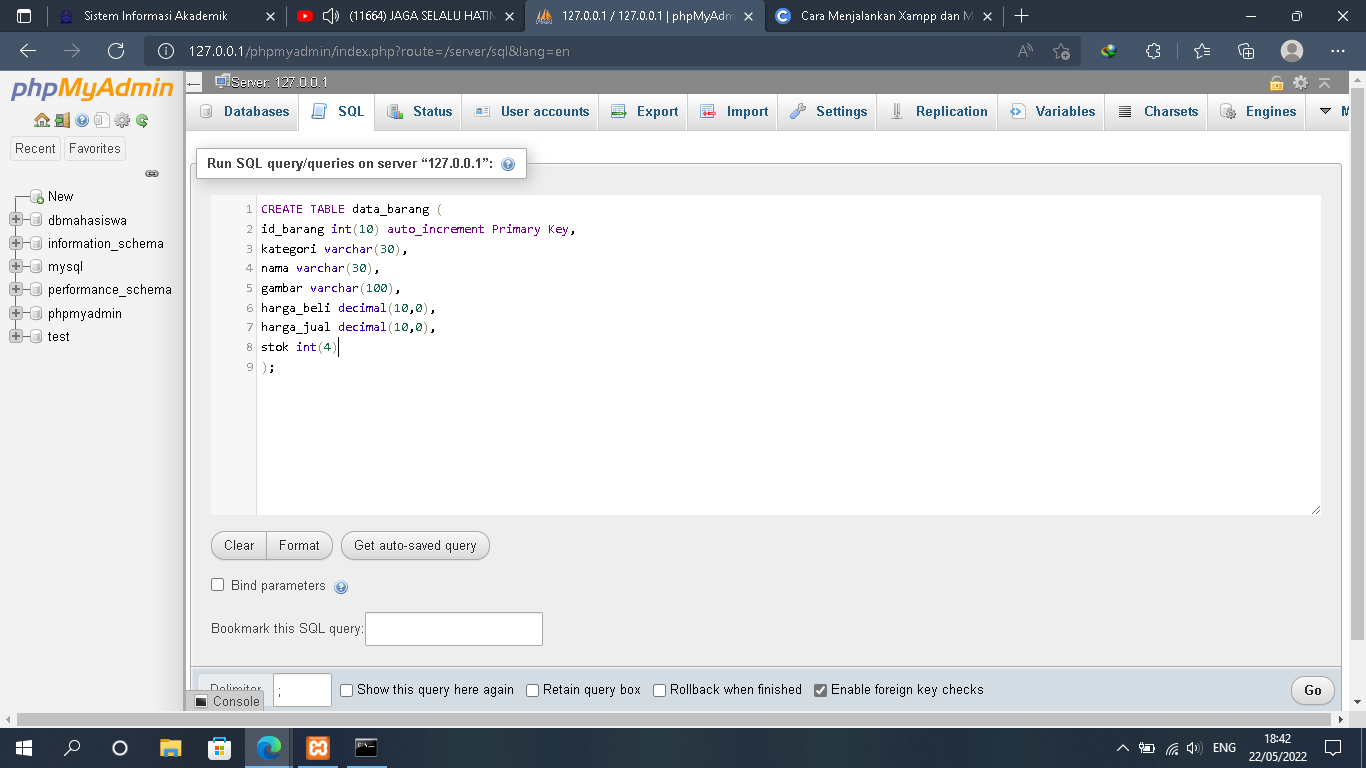Go to the Export tab
The height and width of the screenshot is (768, 1366).
pyautogui.click(x=645, y=112)
